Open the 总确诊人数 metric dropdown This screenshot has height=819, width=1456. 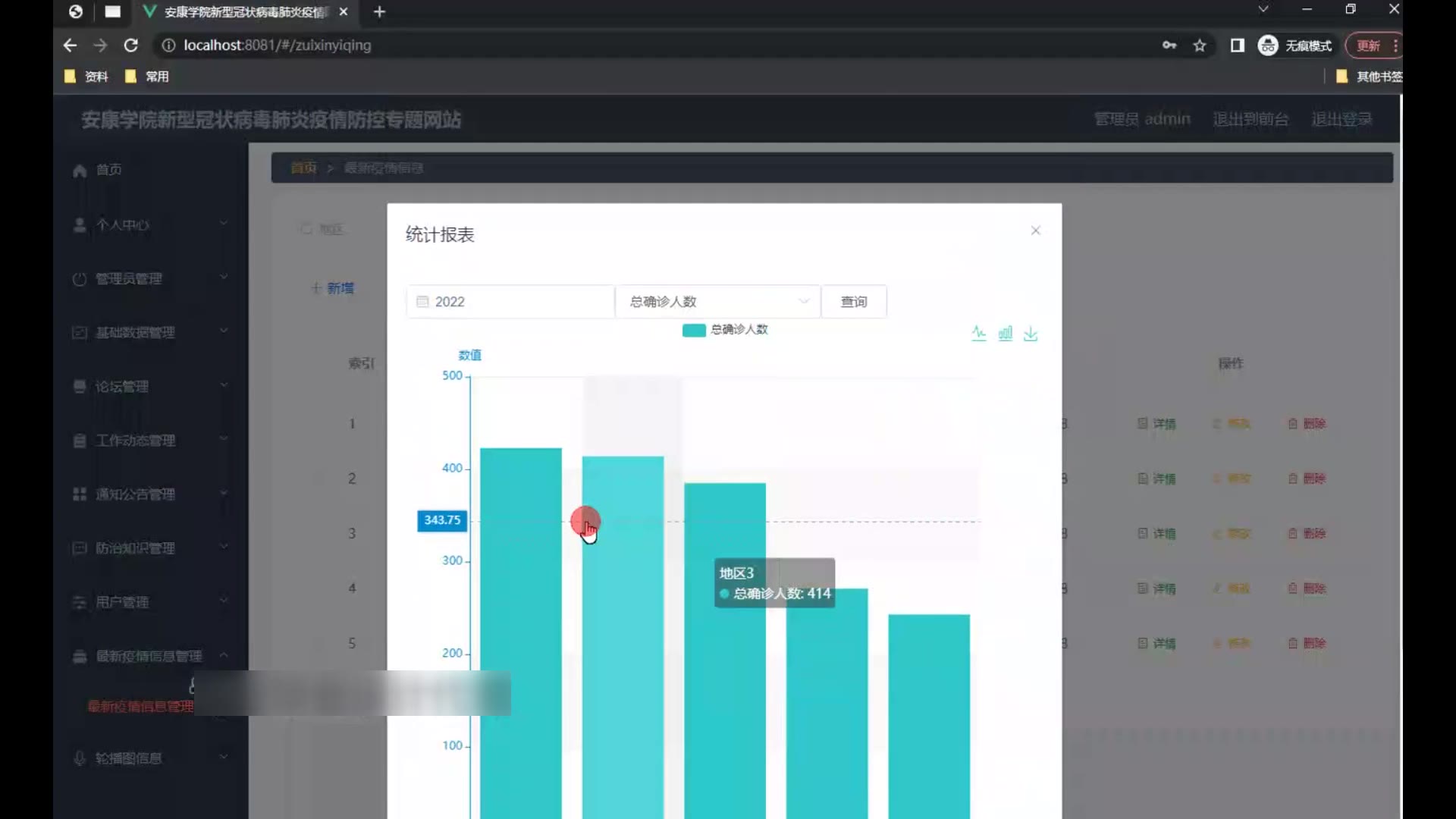point(717,302)
